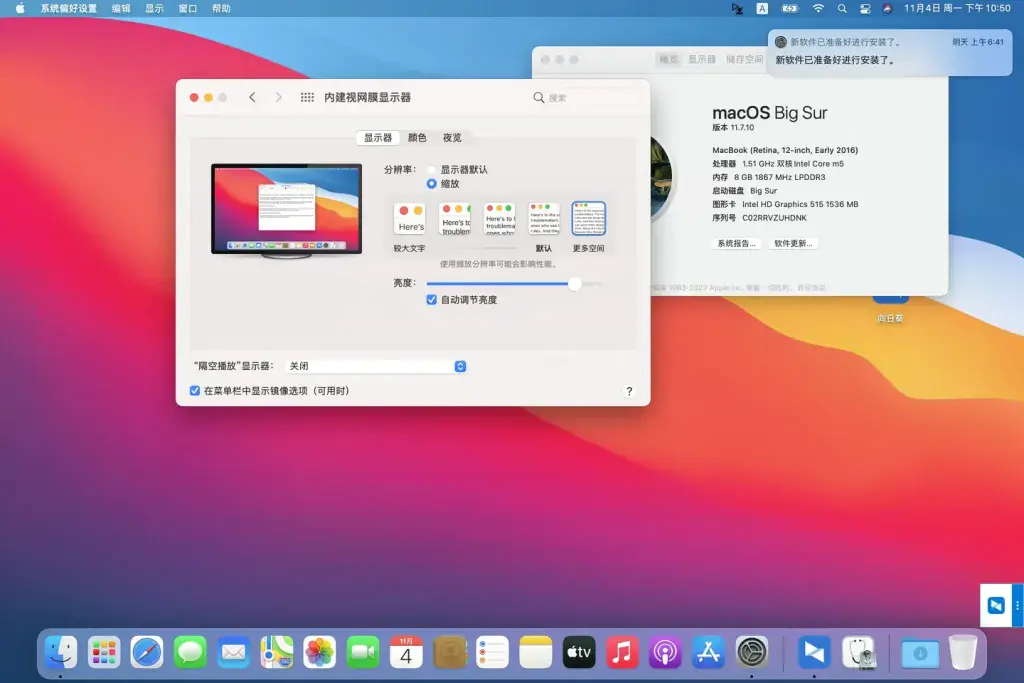Toggle 自动调节亮度 checkbox
This screenshot has width=1024, height=683.
point(431,300)
